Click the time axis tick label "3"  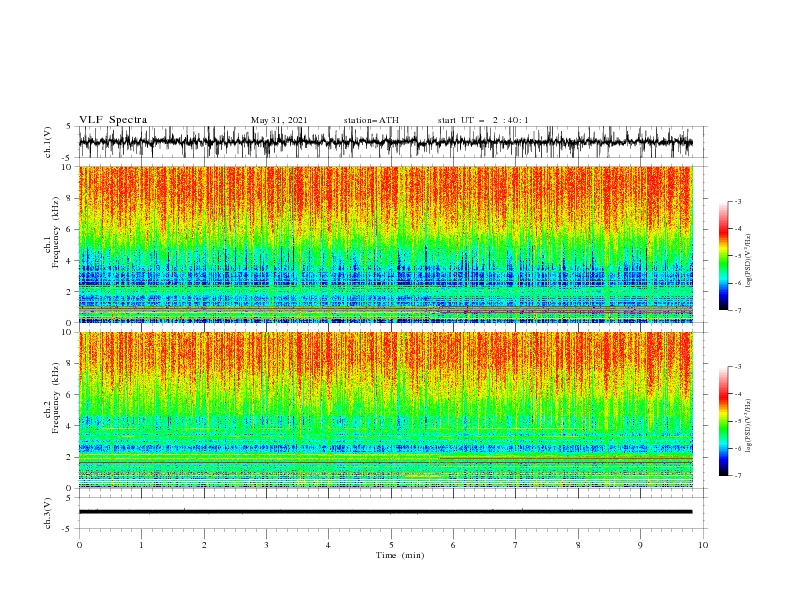[266, 545]
